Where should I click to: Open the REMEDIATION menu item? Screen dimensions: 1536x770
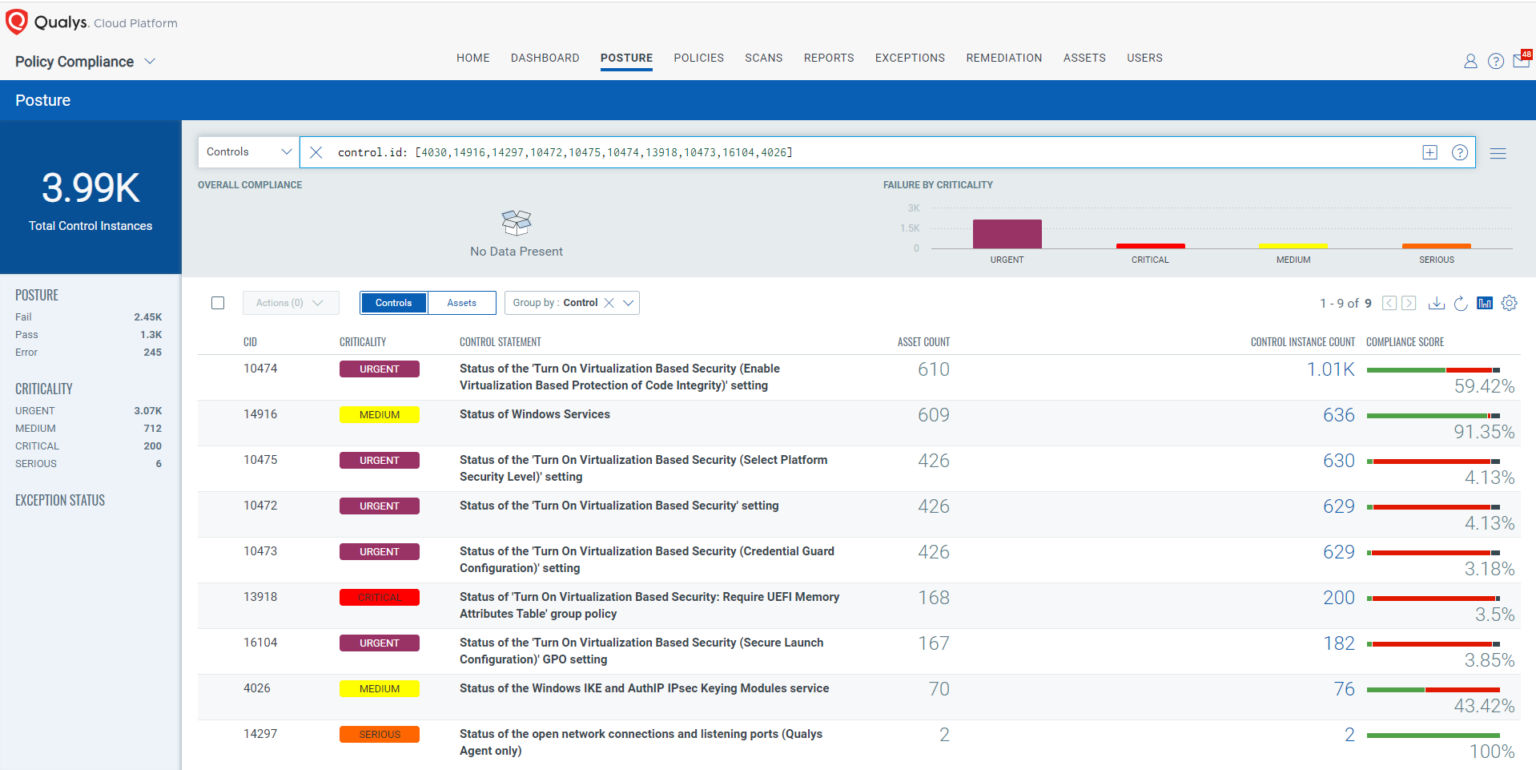[x=1004, y=58]
